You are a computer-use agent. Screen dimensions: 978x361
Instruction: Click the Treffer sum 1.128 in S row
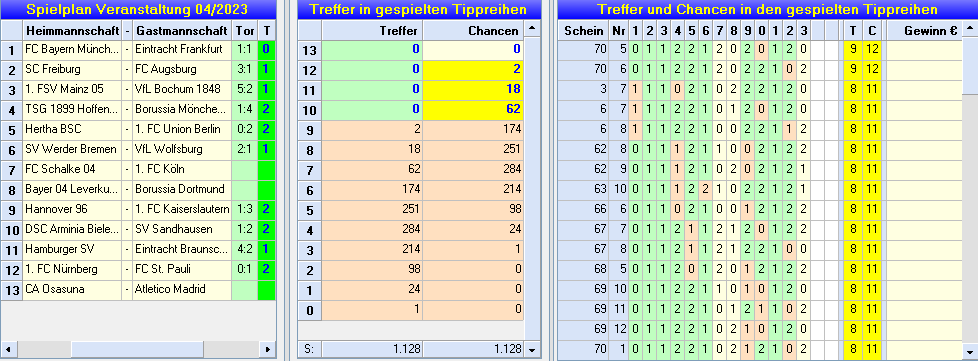[372, 349]
